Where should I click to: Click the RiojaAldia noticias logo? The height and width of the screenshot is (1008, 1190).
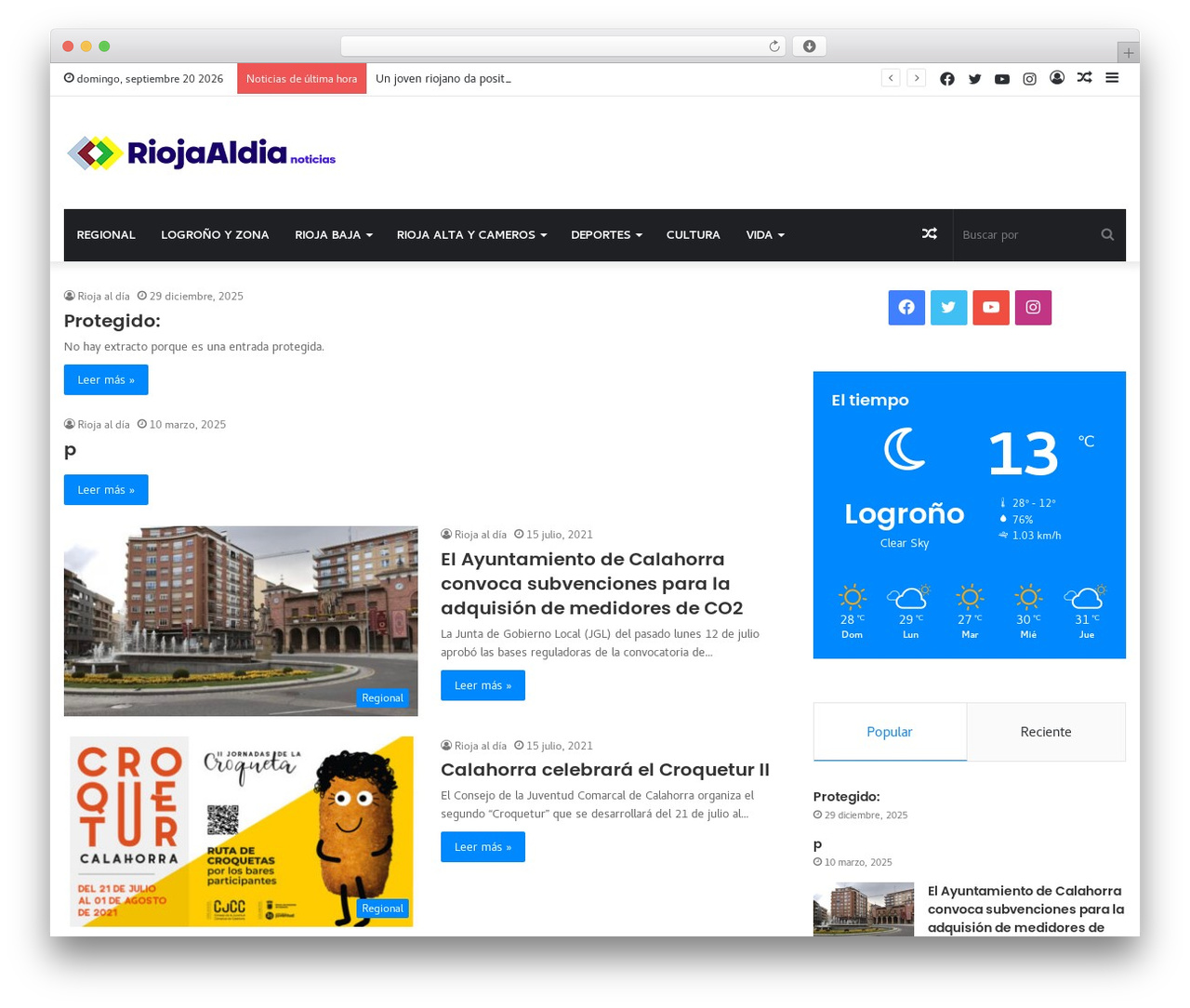(x=201, y=153)
